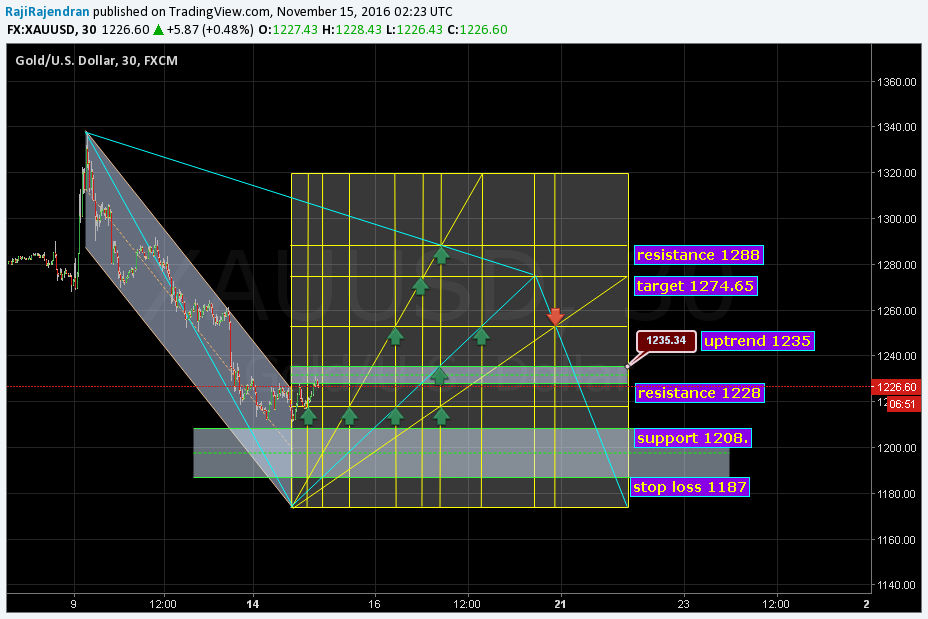Viewport: 928px width, 619px height.
Task: Select the +5.87 (+0.48%) change value
Action: (x=210, y=30)
